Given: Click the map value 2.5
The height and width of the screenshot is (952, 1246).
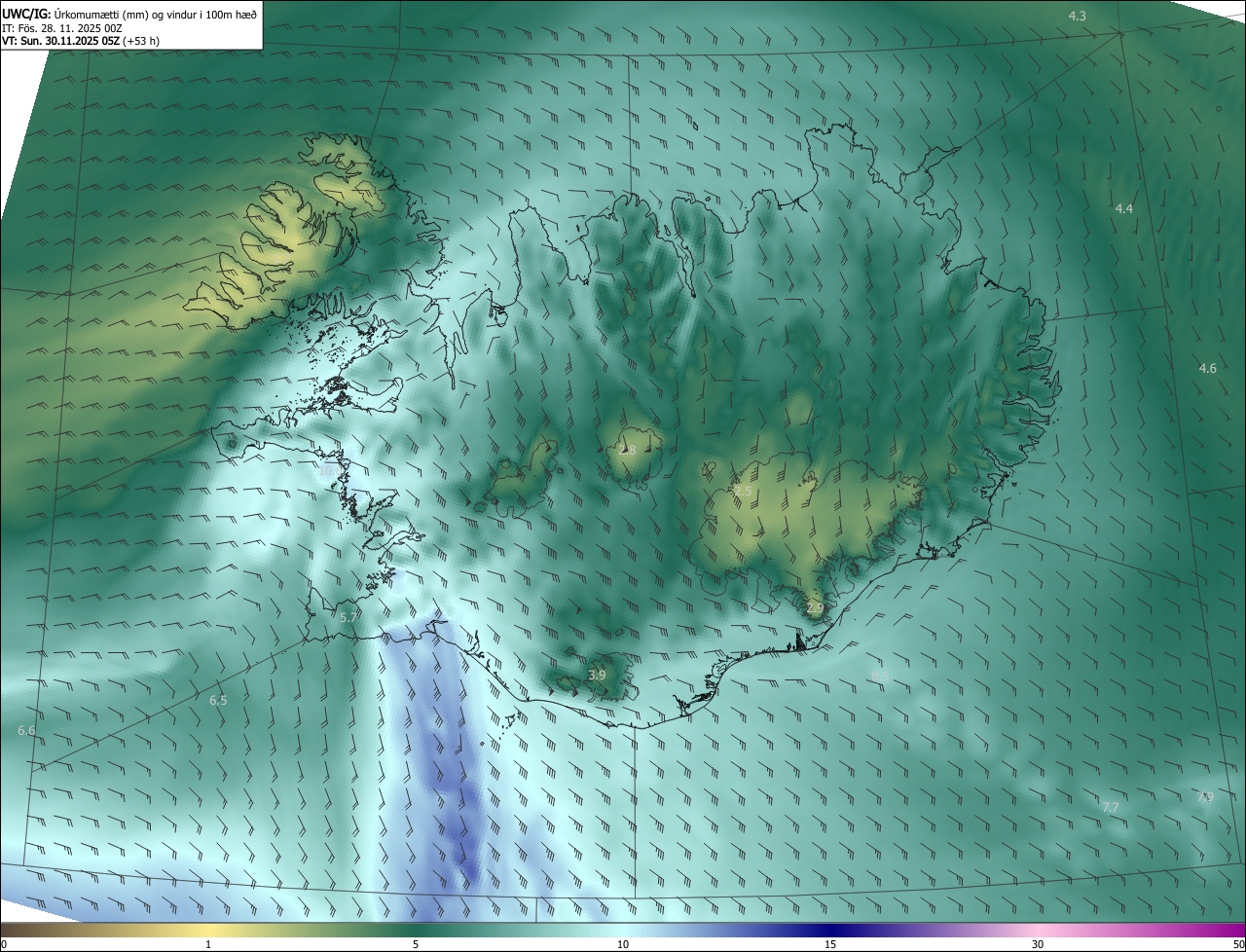Looking at the screenshot, I should [x=743, y=492].
